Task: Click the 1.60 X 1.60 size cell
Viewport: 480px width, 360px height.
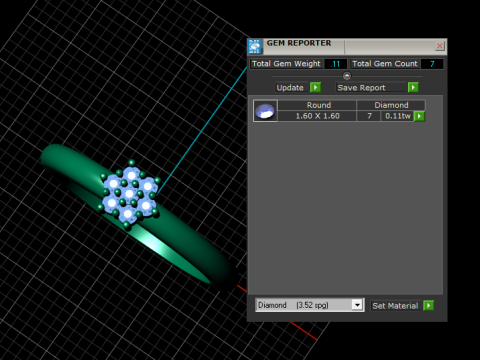Action: (x=317, y=116)
